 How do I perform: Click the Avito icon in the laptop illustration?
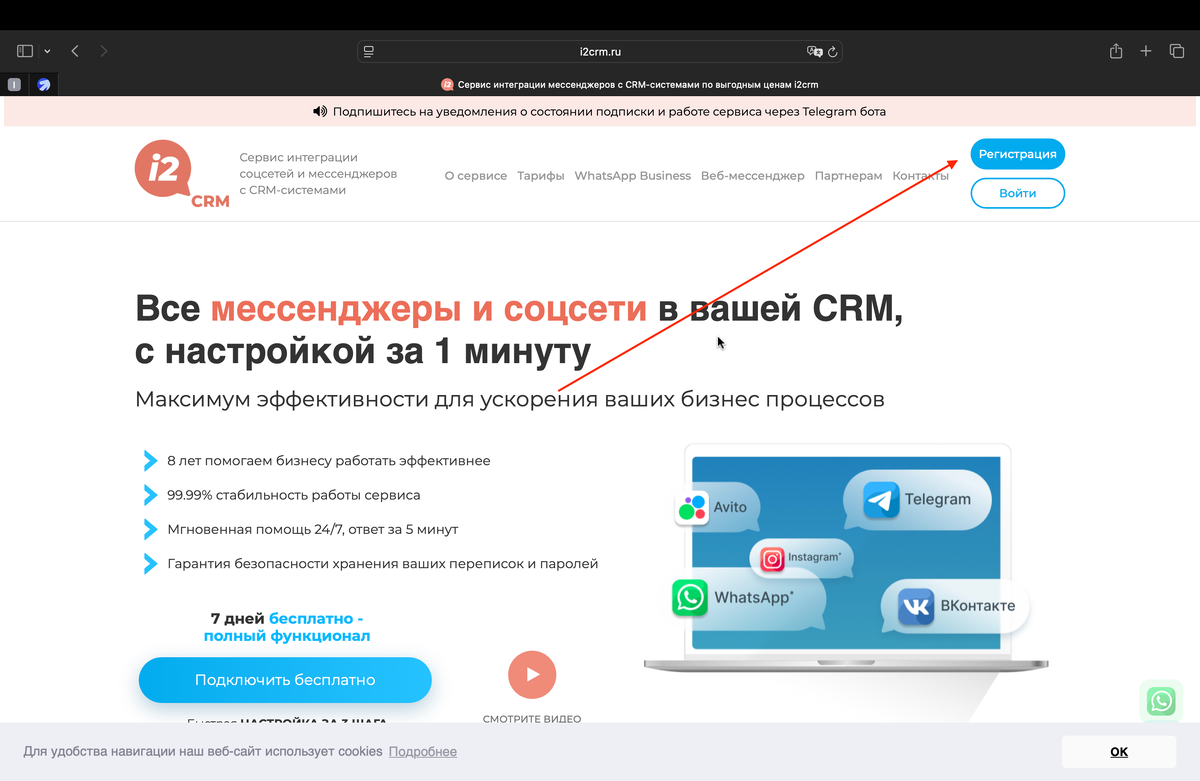[690, 507]
